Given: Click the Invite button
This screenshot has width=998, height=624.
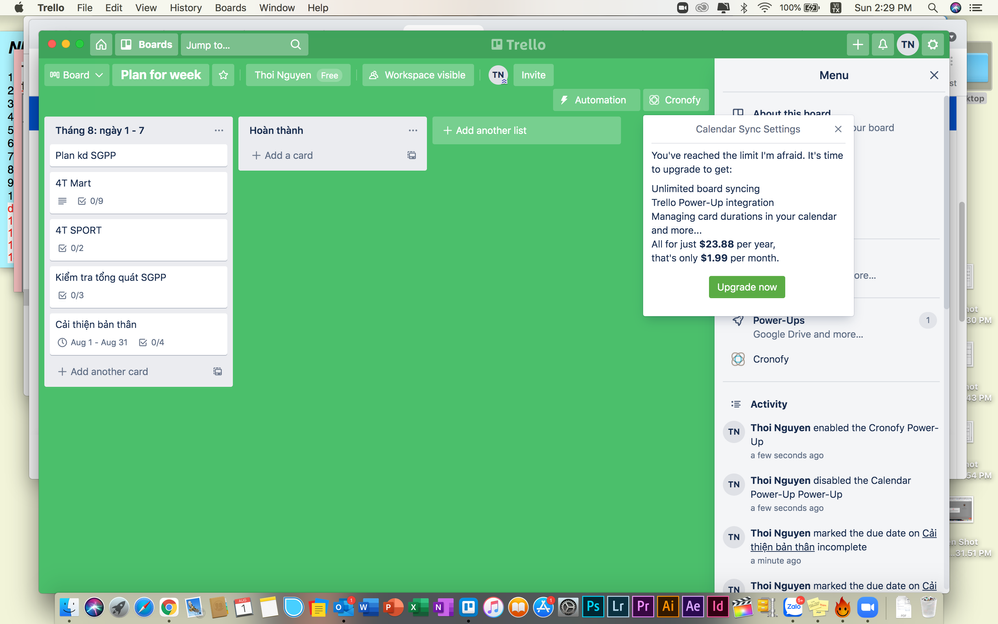Looking at the screenshot, I should (x=533, y=75).
